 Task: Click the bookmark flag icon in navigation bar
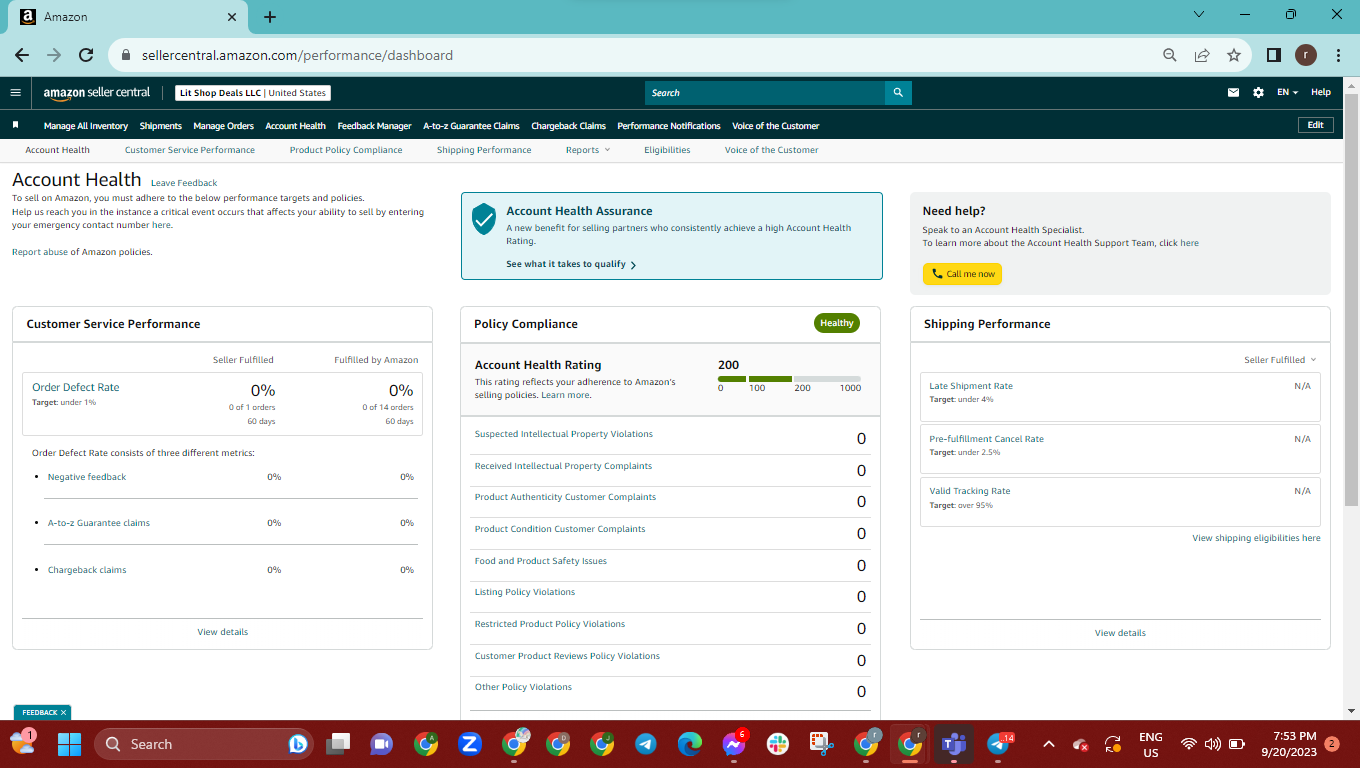click(x=16, y=125)
